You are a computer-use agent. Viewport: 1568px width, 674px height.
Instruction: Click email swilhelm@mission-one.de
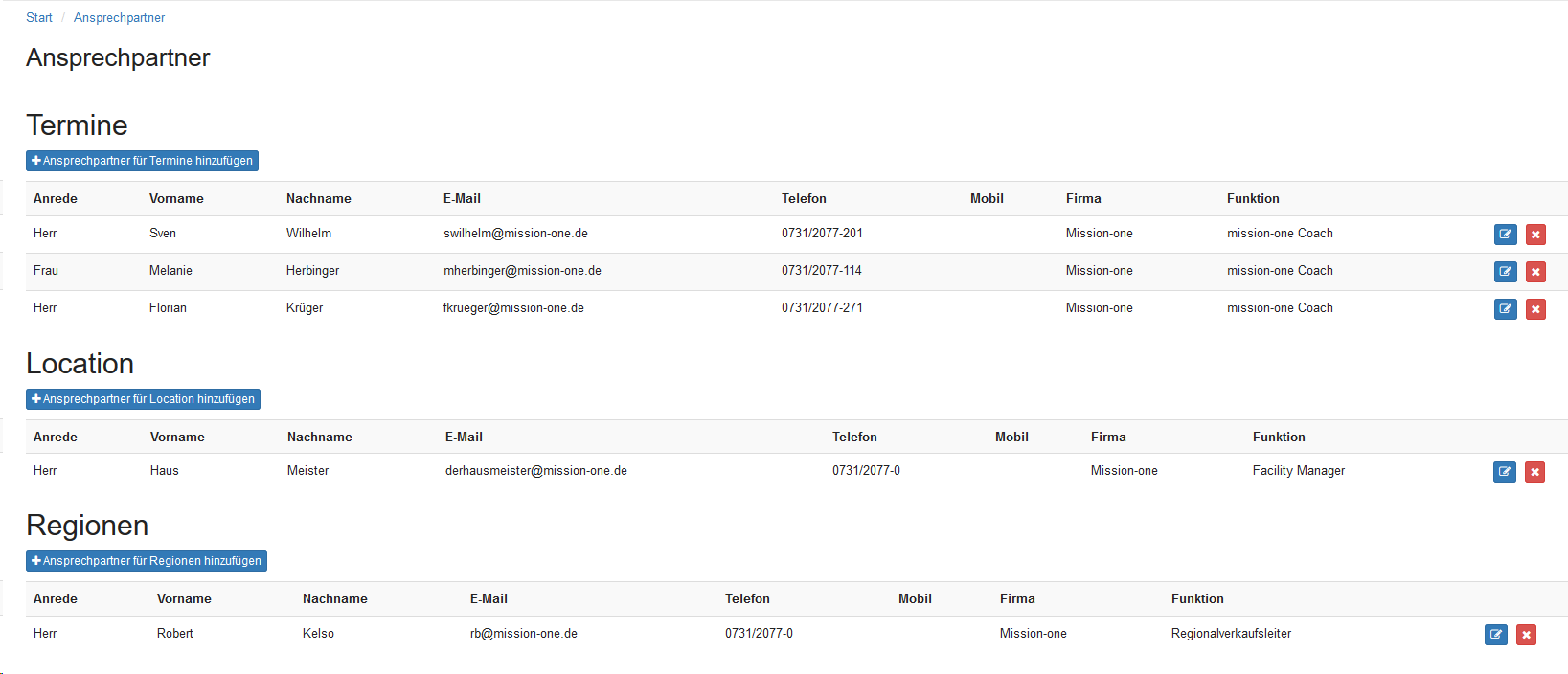click(515, 234)
